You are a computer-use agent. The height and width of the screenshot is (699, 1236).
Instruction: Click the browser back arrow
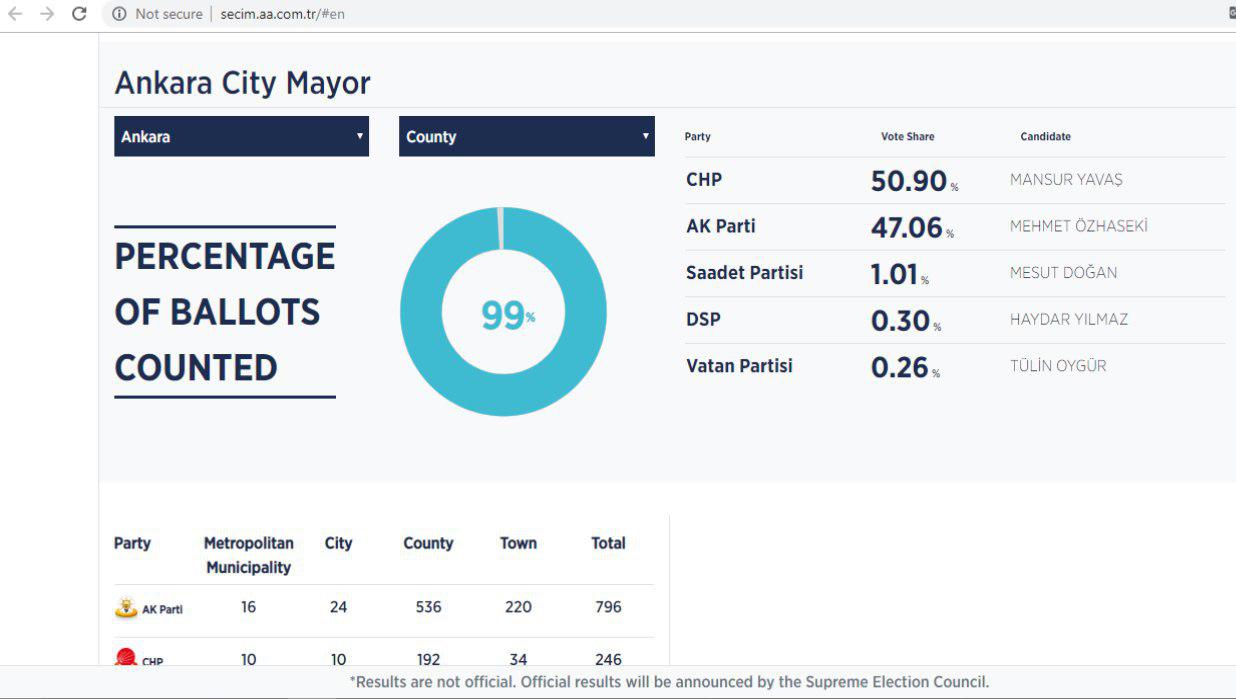[x=15, y=14]
